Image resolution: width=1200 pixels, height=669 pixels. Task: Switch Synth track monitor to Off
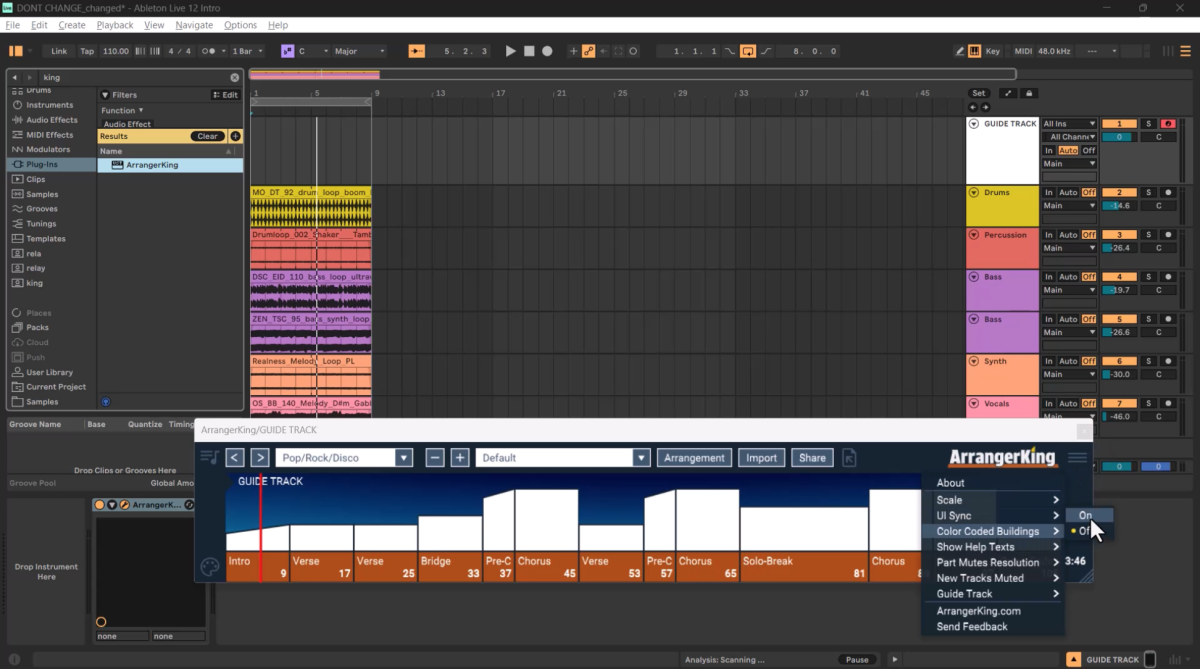1089,361
